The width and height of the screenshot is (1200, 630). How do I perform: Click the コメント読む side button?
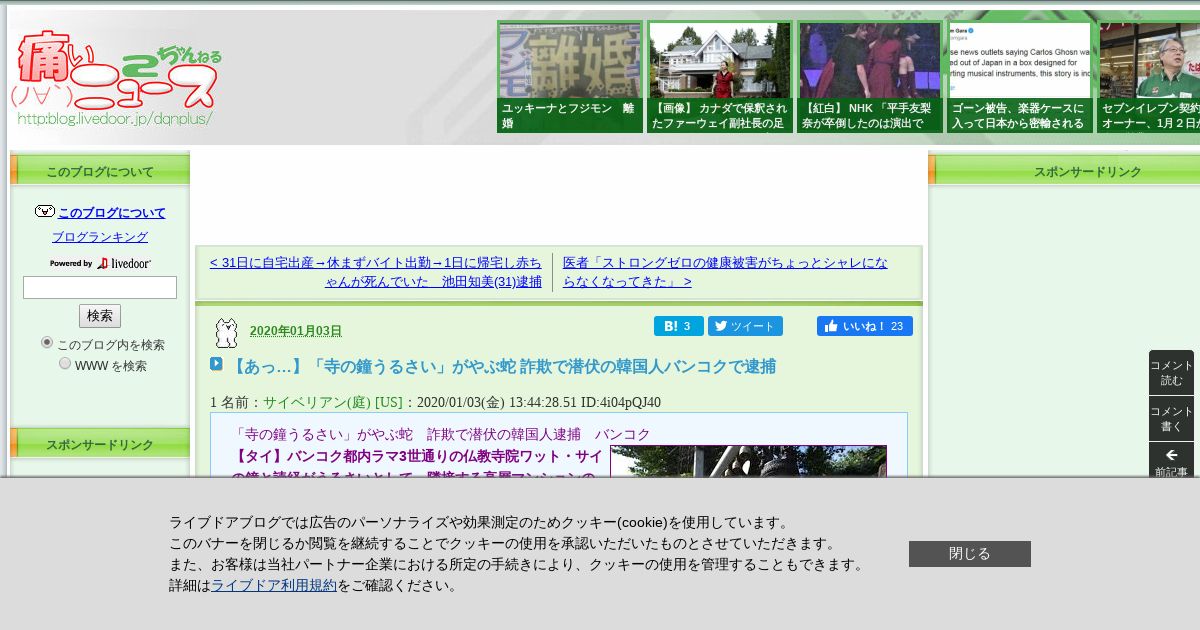[1171, 372]
